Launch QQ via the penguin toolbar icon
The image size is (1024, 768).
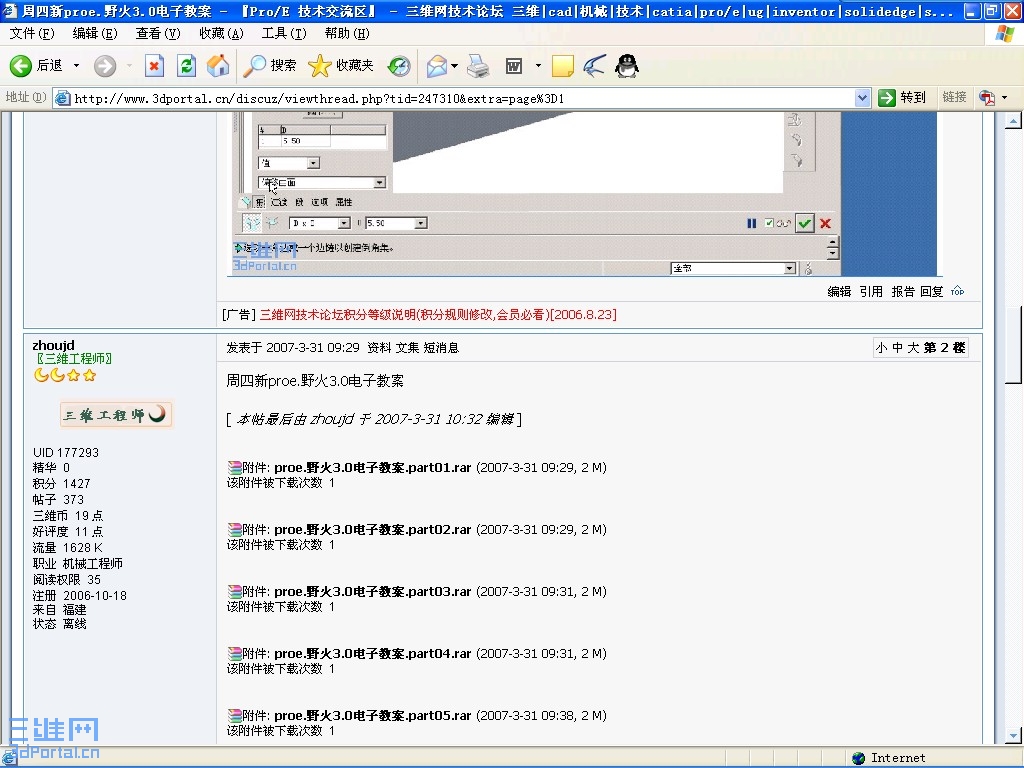click(x=625, y=67)
